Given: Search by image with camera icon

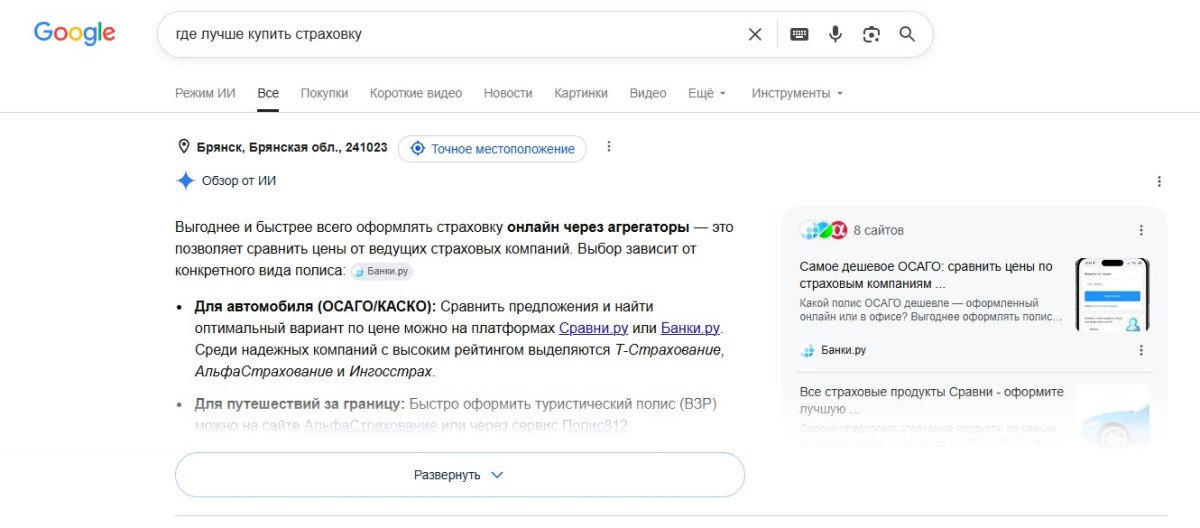Looking at the screenshot, I should (871, 34).
